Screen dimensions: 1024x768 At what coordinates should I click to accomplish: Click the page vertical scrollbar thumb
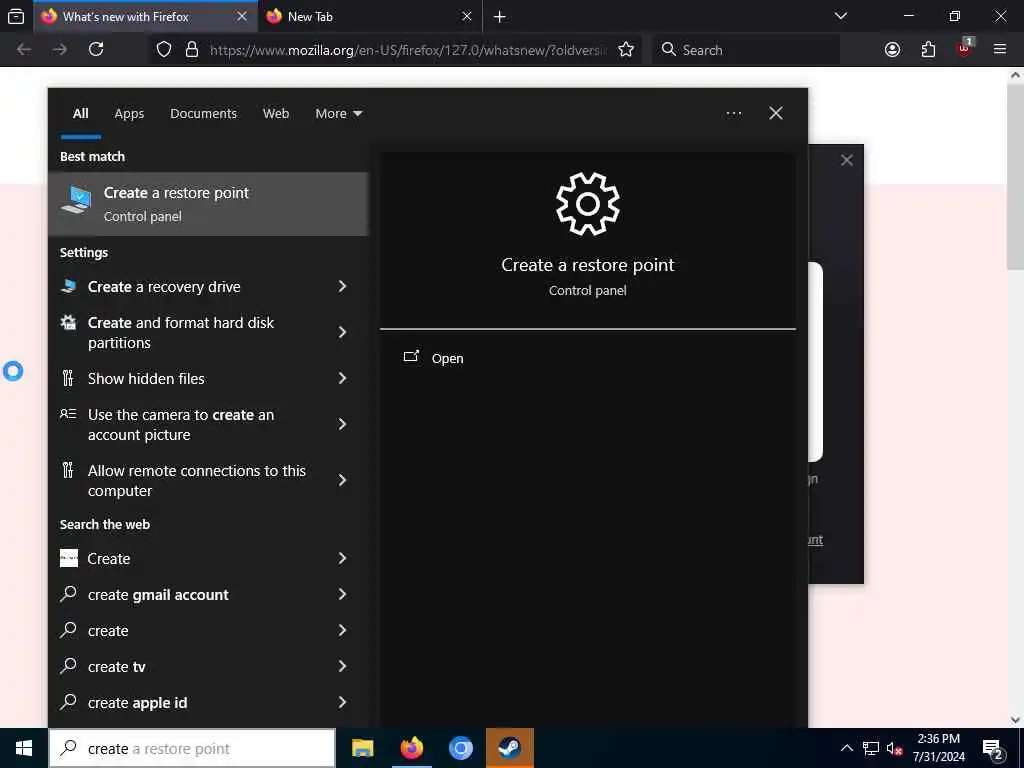pyautogui.click(x=1015, y=176)
